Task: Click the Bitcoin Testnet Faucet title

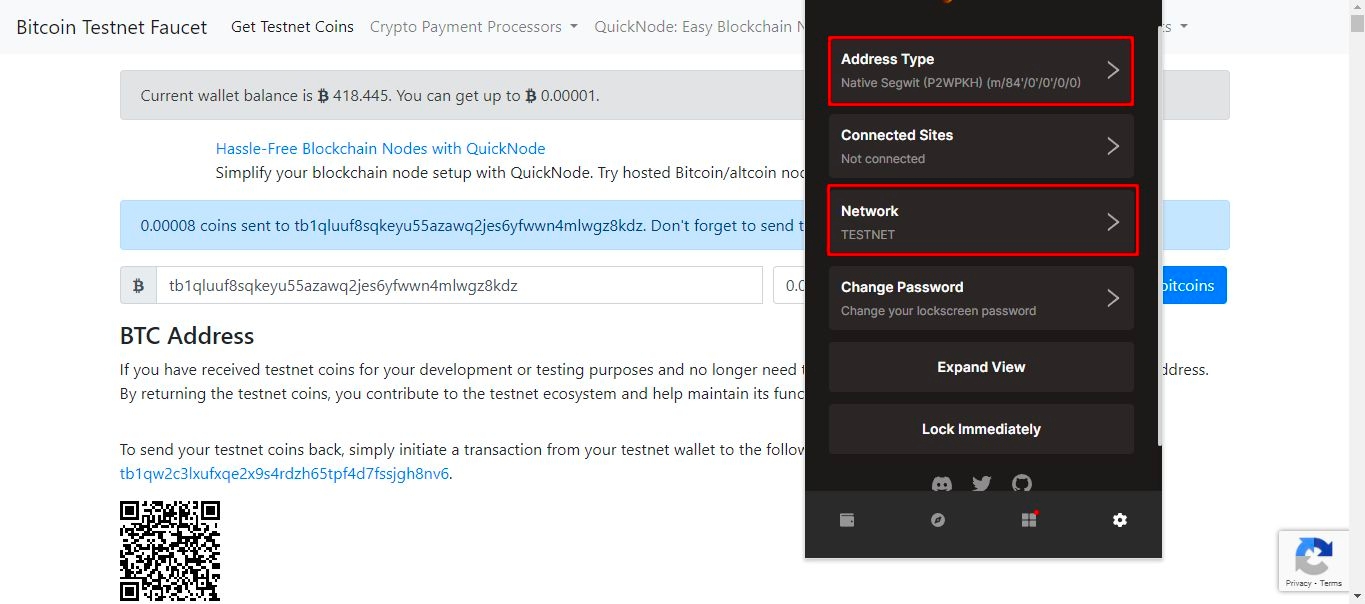Action: [x=112, y=27]
